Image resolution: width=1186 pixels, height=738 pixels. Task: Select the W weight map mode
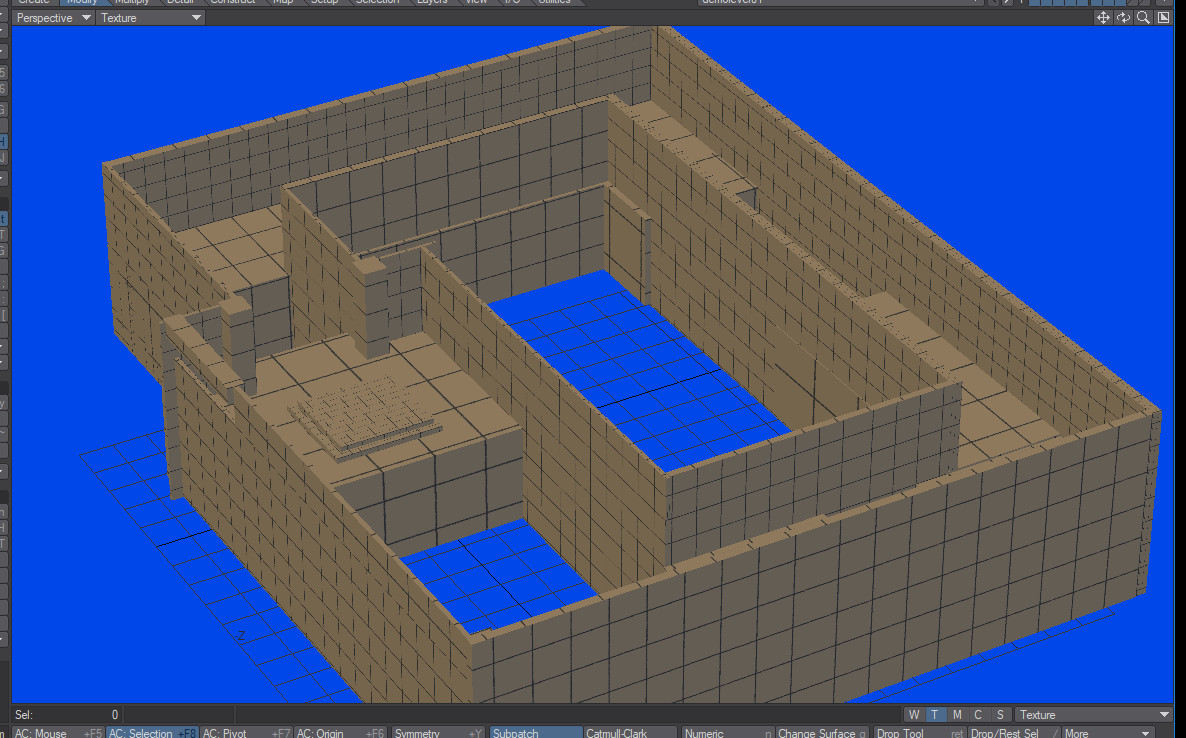(x=914, y=715)
